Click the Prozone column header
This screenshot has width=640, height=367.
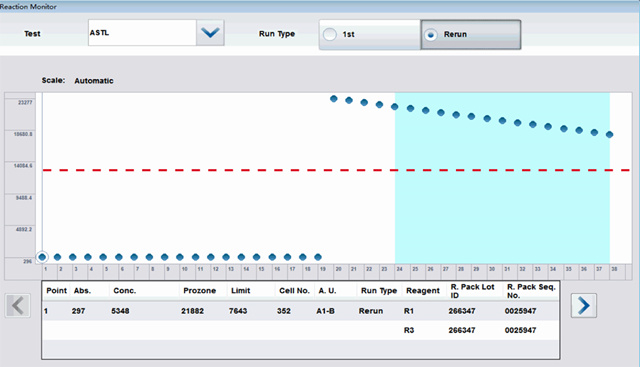pyautogui.click(x=200, y=291)
